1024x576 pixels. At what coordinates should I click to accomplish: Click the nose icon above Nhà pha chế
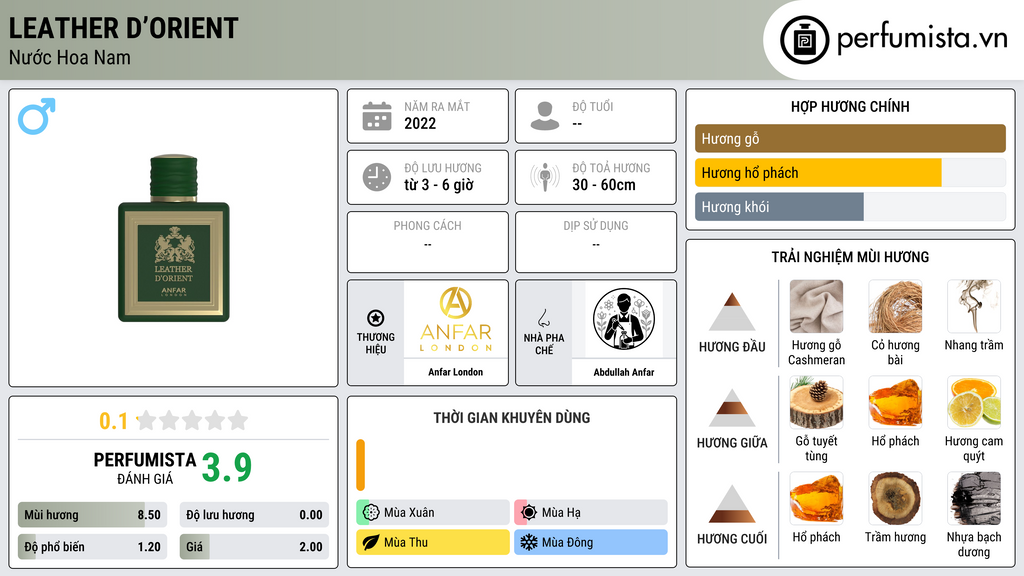coord(543,318)
